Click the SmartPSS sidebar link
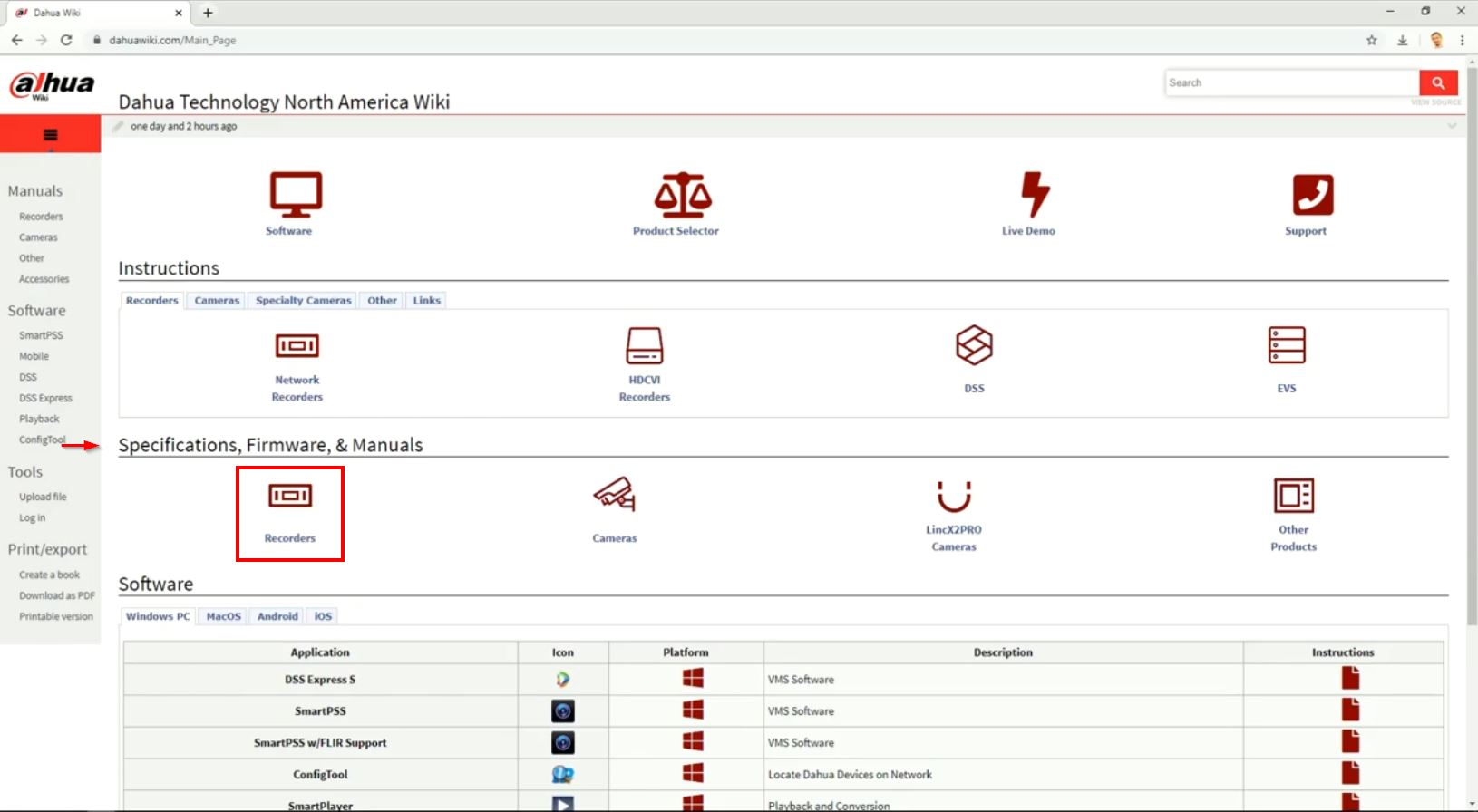 (41, 335)
